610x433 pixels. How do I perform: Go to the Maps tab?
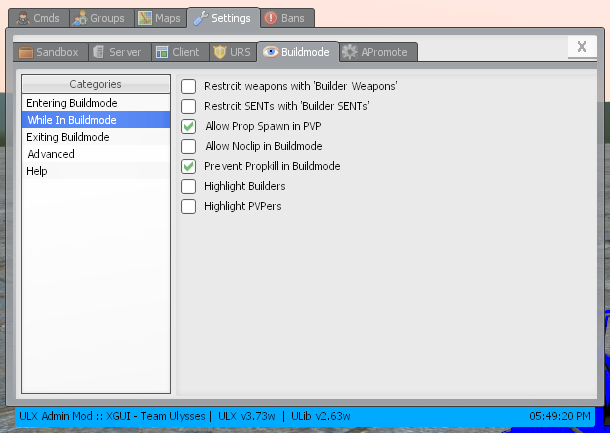point(160,18)
